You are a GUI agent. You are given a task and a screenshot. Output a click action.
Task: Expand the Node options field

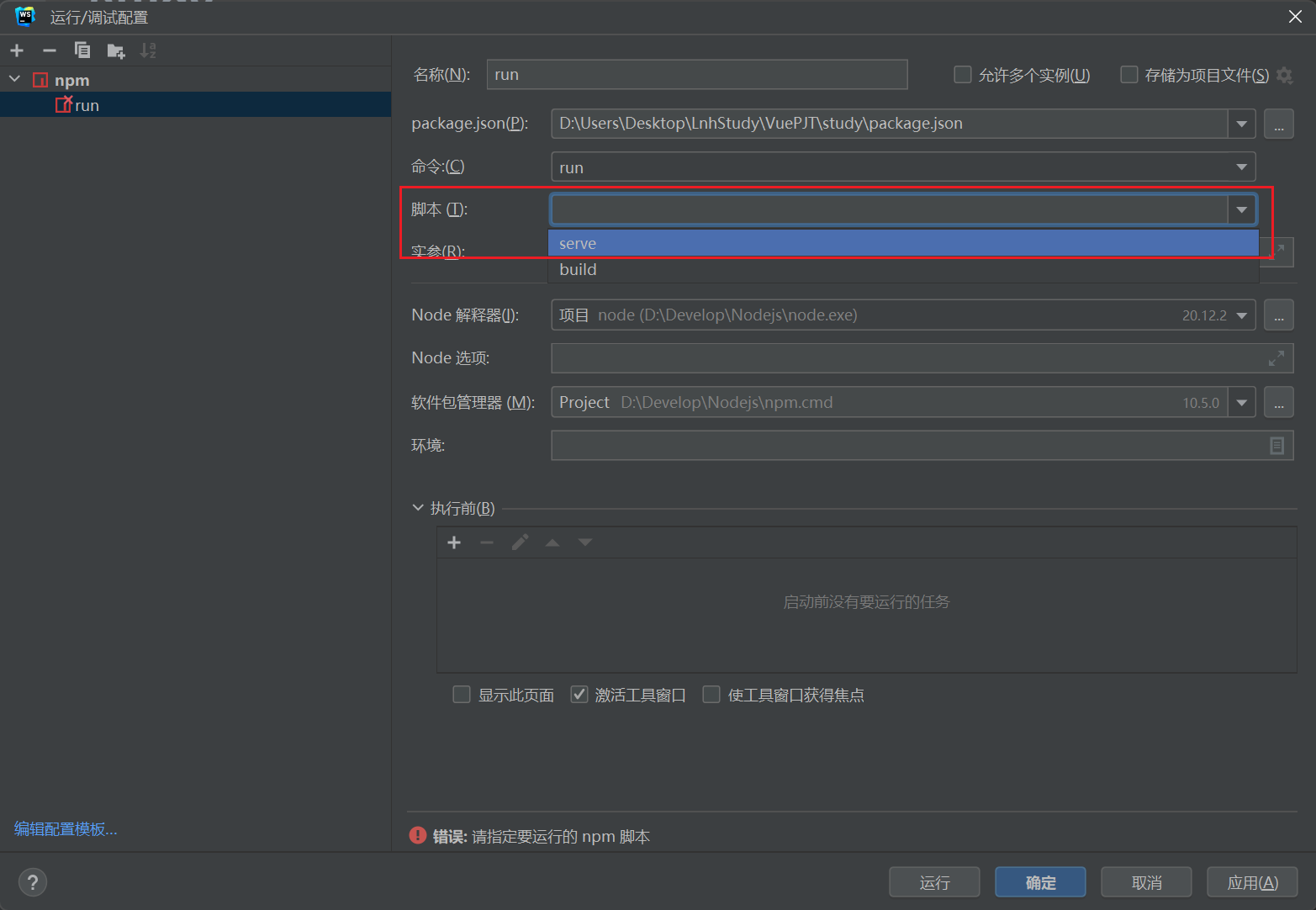point(1276,358)
